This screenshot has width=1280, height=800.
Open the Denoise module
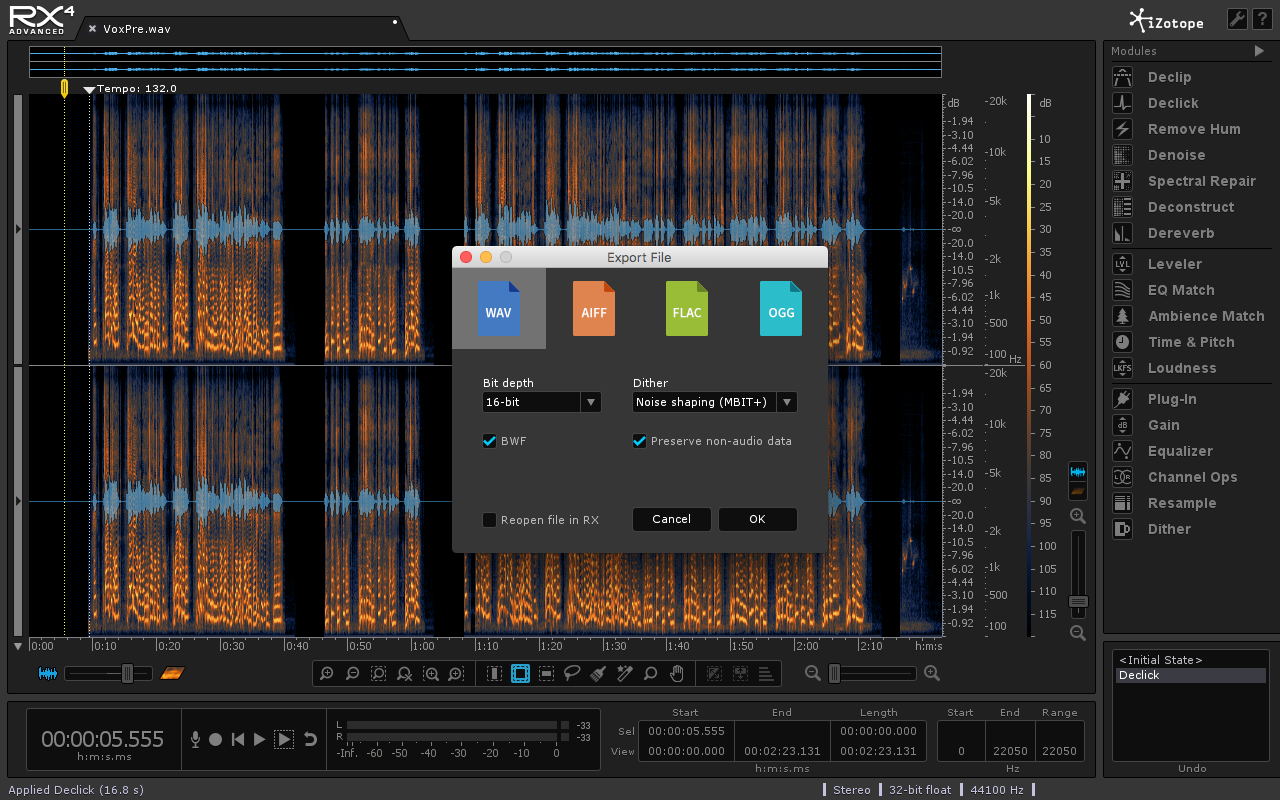(x=1176, y=155)
